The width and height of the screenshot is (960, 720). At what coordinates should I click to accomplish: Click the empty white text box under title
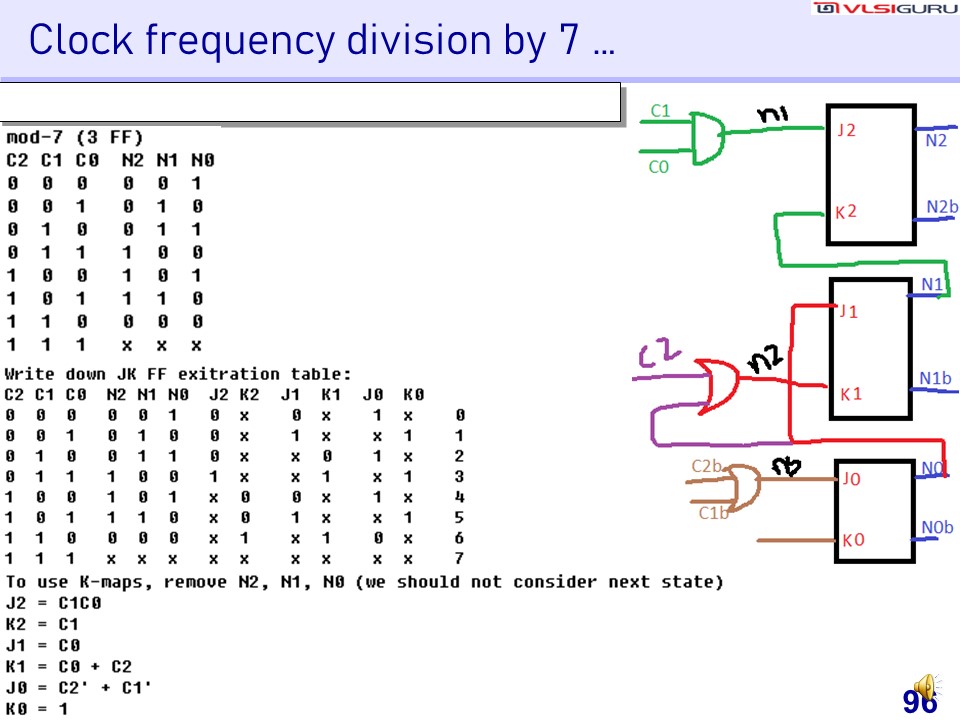[x=310, y=102]
